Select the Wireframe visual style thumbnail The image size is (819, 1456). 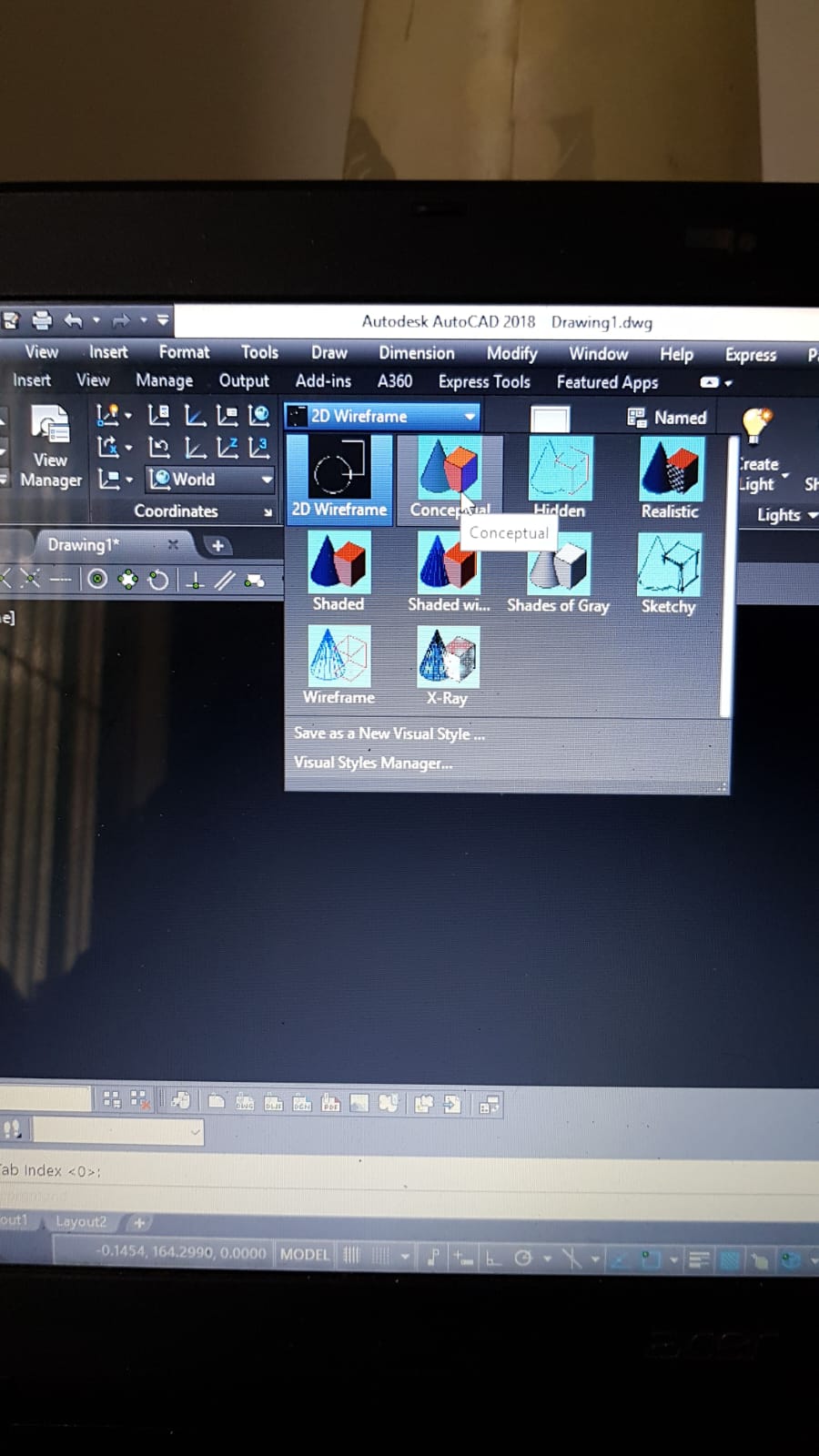coord(339,657)
